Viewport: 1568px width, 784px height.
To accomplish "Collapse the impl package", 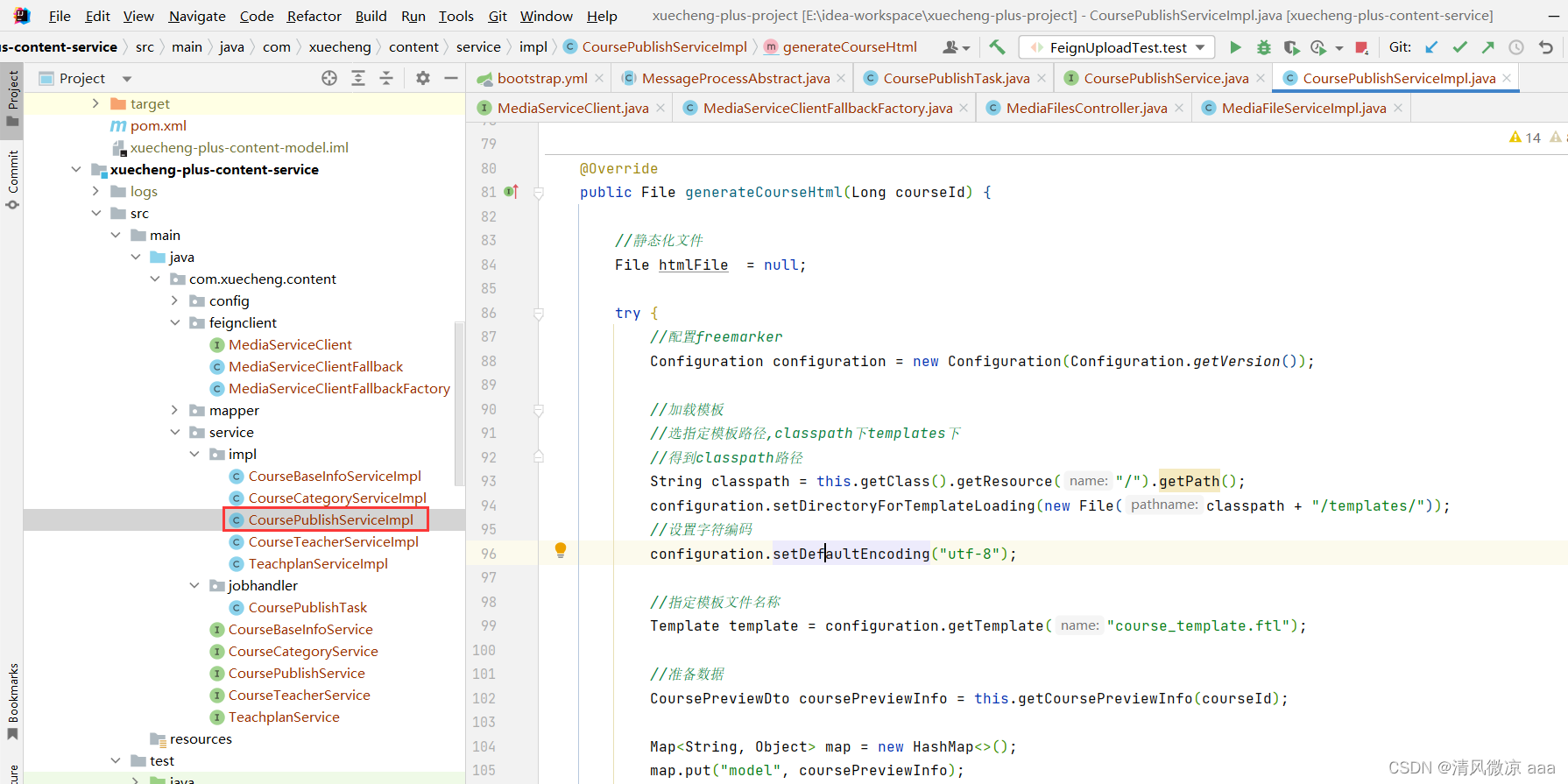I will coord(194,454).
